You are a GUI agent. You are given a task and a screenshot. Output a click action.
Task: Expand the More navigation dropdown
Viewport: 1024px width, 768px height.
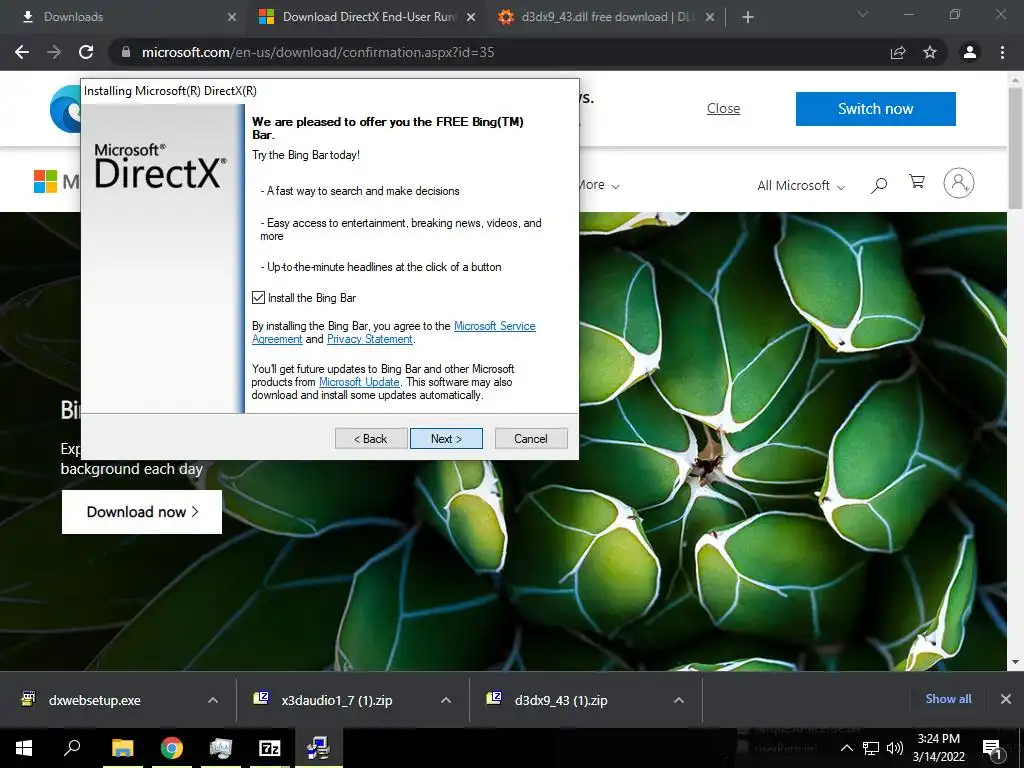click(598, 185)
